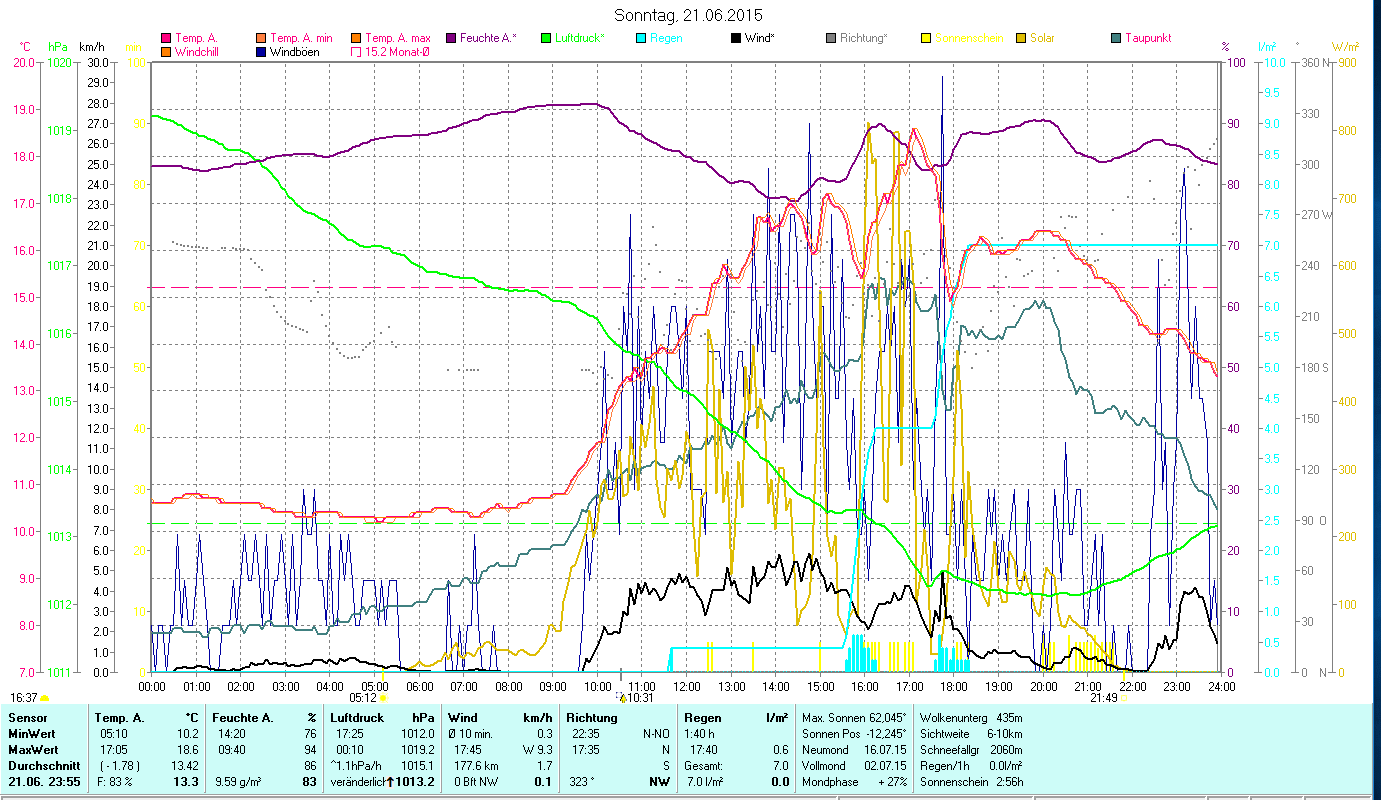
Task: Click the sun icon beside 16:37
Action: [45, 698]
